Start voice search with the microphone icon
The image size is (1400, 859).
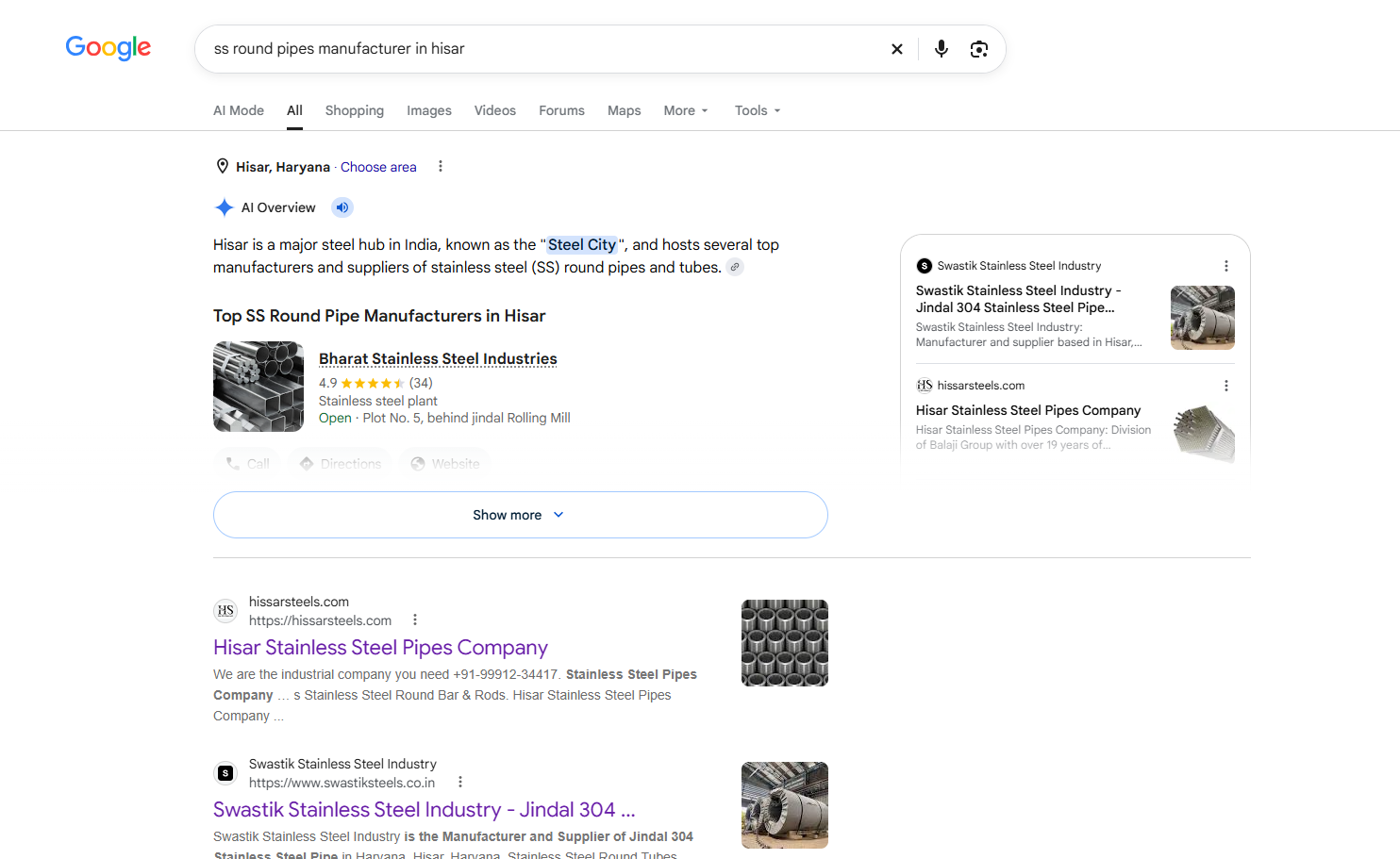[942, 49]
